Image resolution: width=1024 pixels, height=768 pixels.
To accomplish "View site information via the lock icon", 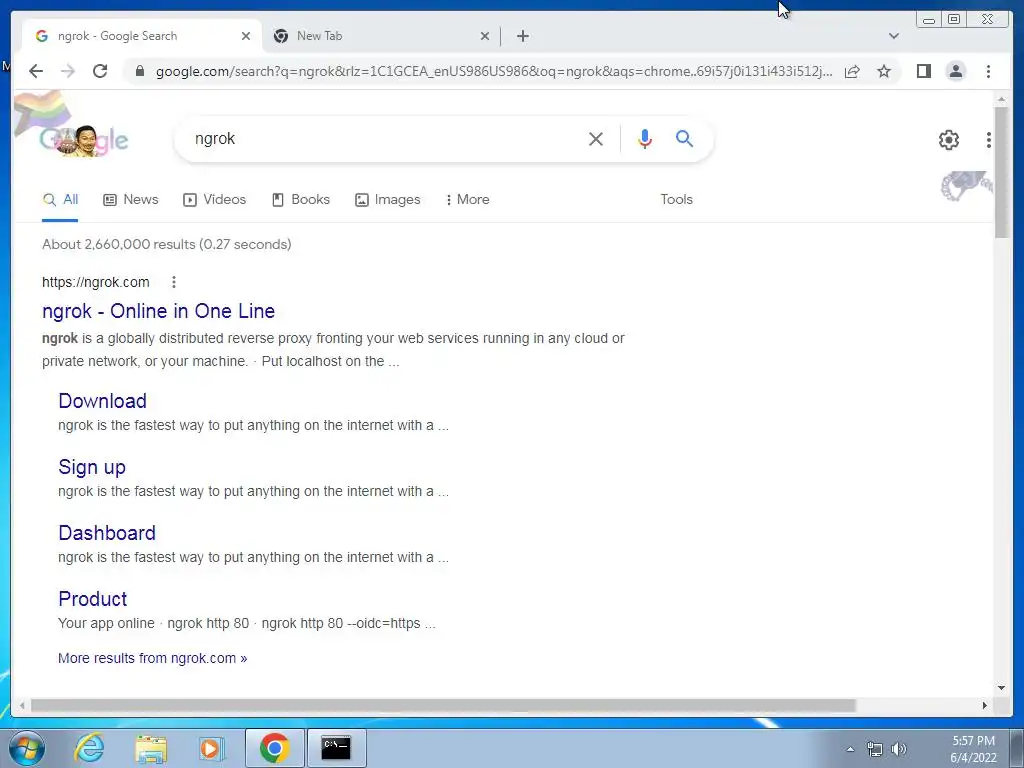I will click(139, 71).
